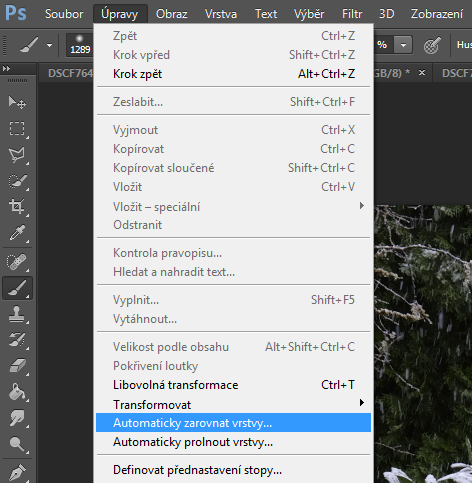Select the Clone Stamp tool
The width and height of the screenshot is (472, 483).
click(x=17, y=314)
